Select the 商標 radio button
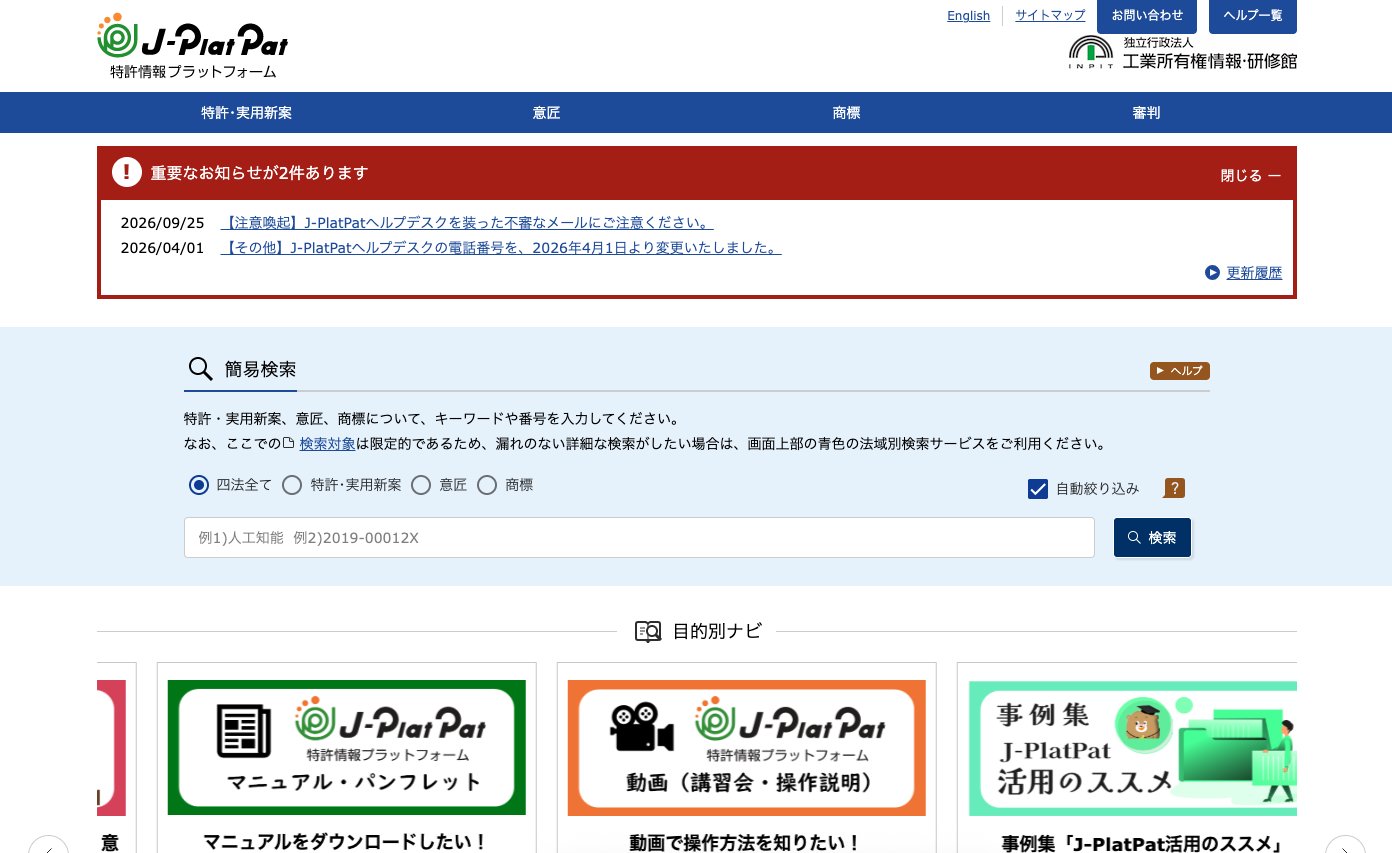The width and height of the screenshot is (1392, 853). pyautogui.click(x=487, y=485)
